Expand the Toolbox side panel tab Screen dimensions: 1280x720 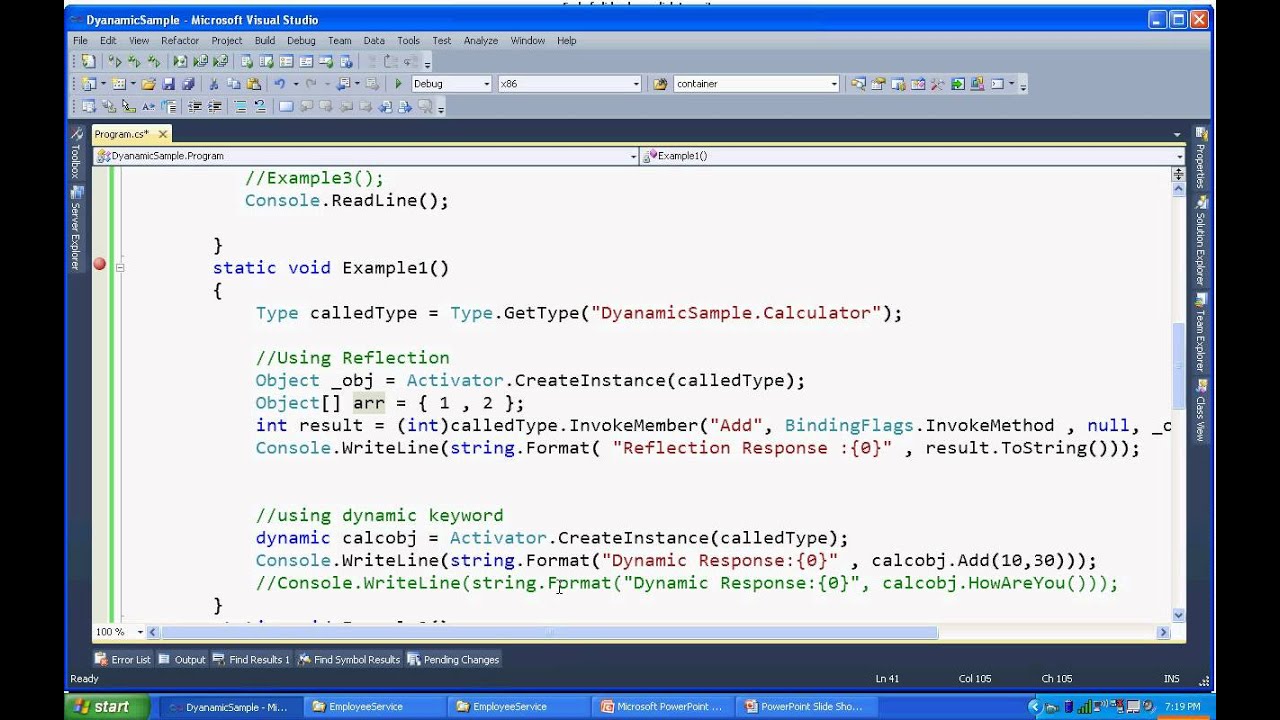point(75,154)
